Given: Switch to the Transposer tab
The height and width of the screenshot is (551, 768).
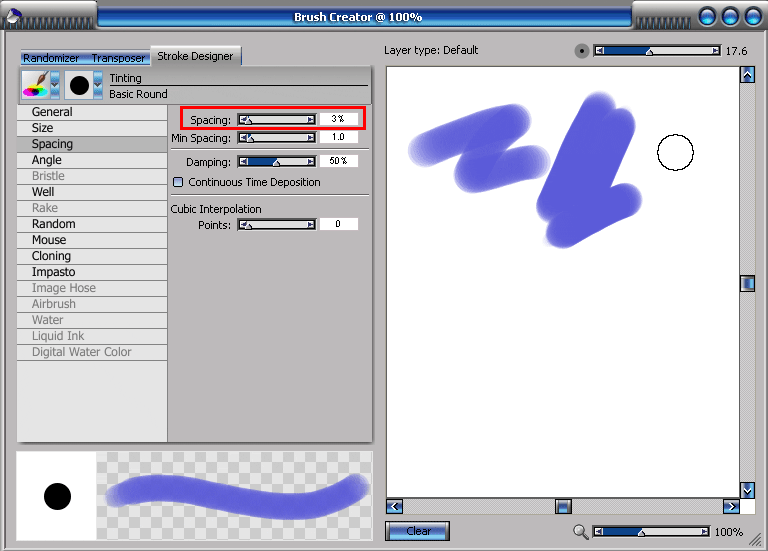Looking at the screenshot, I should click(118, 58).
